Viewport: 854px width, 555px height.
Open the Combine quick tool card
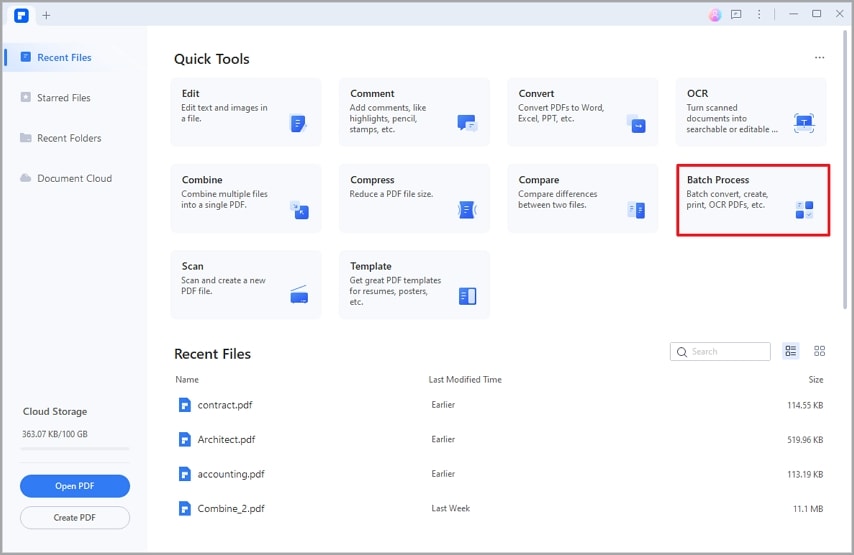point(246,198)
